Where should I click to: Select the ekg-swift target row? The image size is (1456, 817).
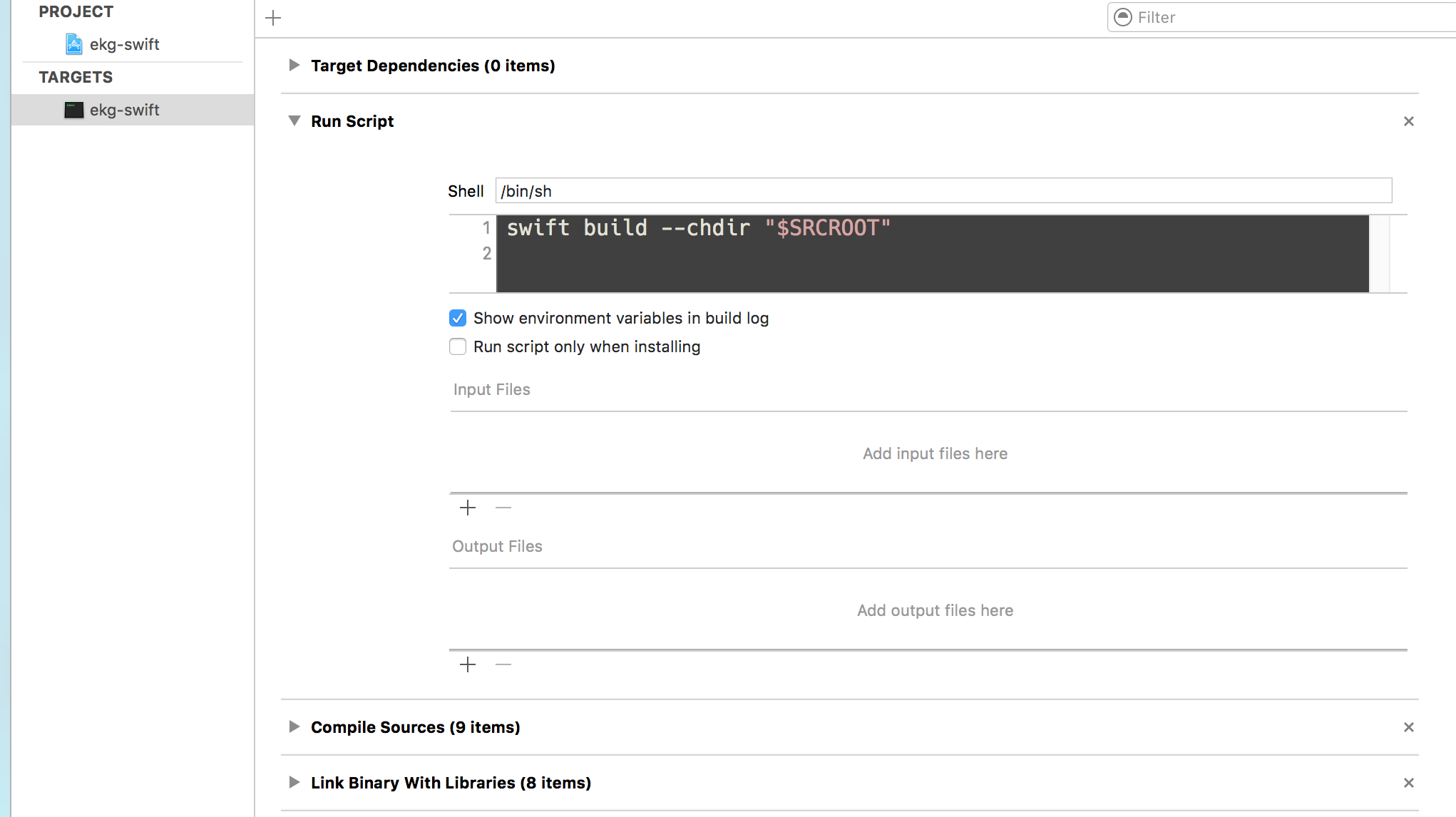pos(133,110)
